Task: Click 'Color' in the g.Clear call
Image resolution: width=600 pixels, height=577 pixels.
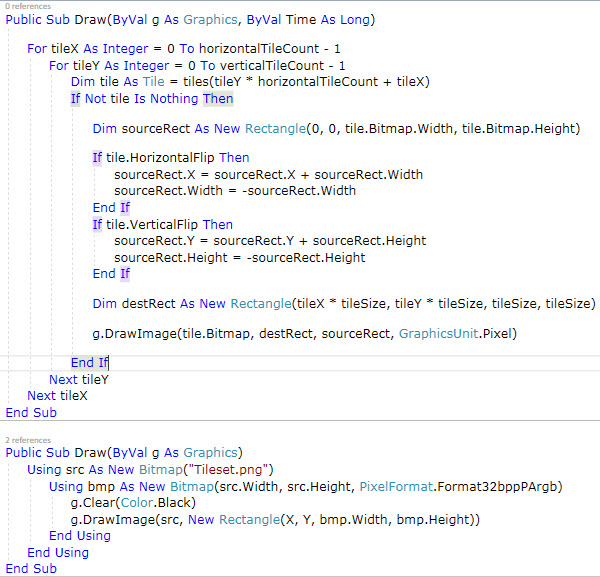Action: pyautogui.click(x=137, y=502)
